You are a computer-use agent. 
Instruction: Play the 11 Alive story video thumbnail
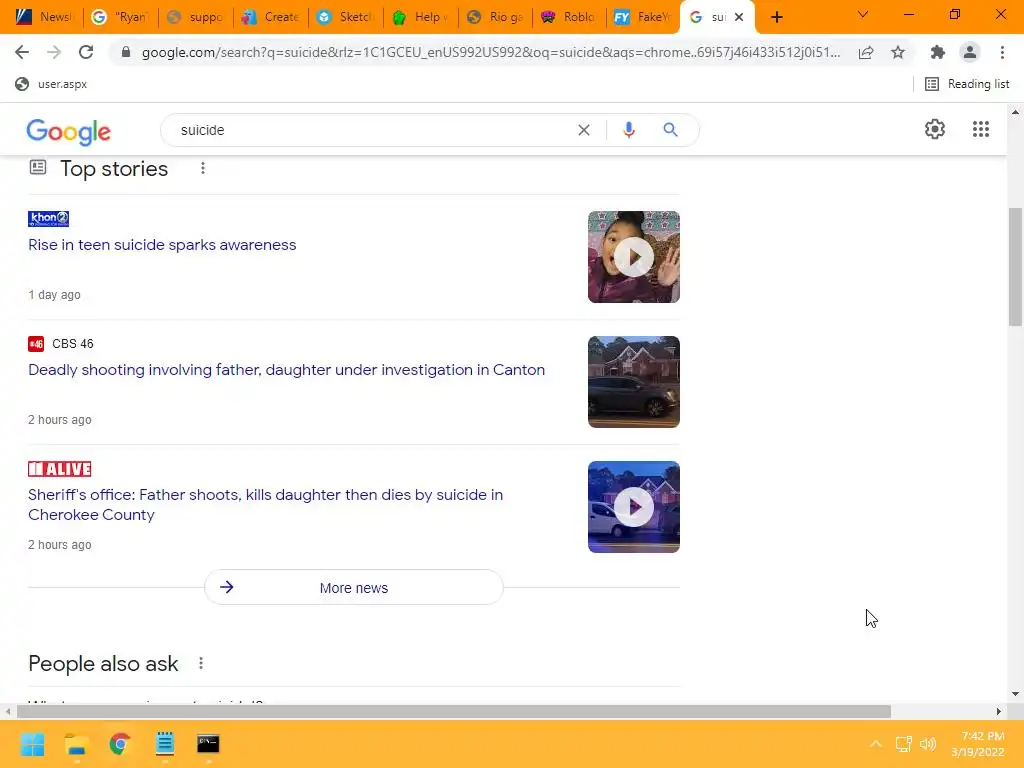pyautogui.click(x=633, y=507)
